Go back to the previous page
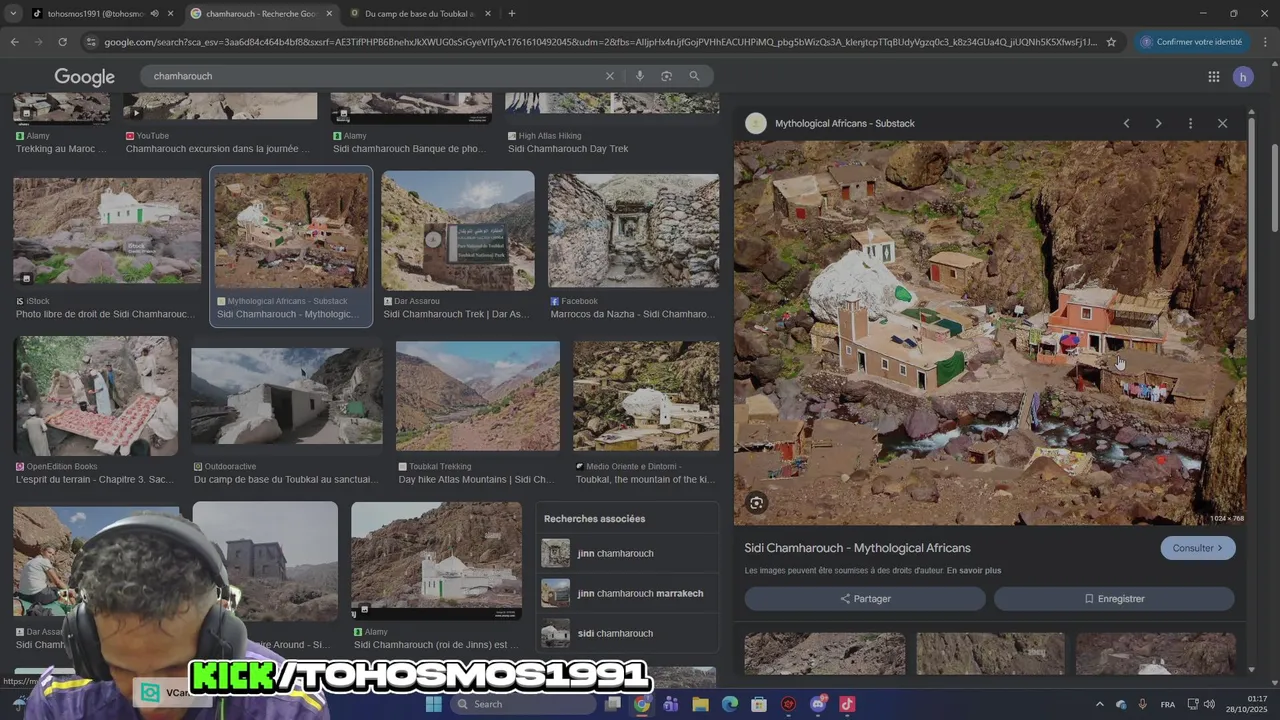The height and width of the screenshot is (720, 1280). tap(14, 42)
